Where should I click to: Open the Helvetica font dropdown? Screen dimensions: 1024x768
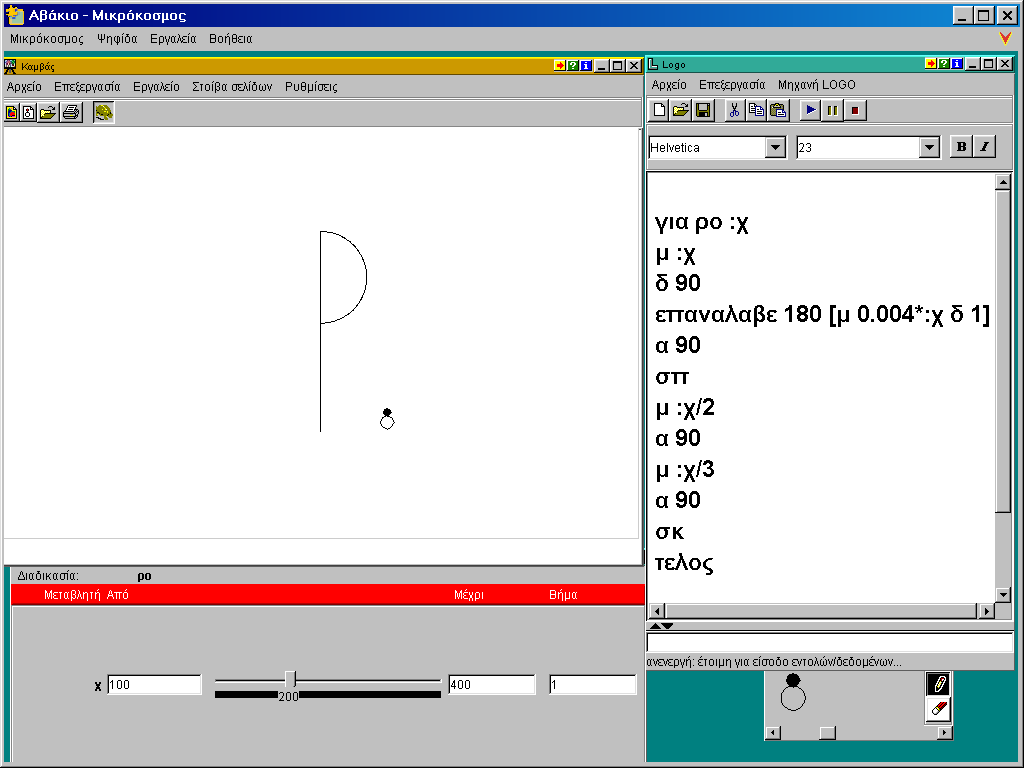point(775,148)
